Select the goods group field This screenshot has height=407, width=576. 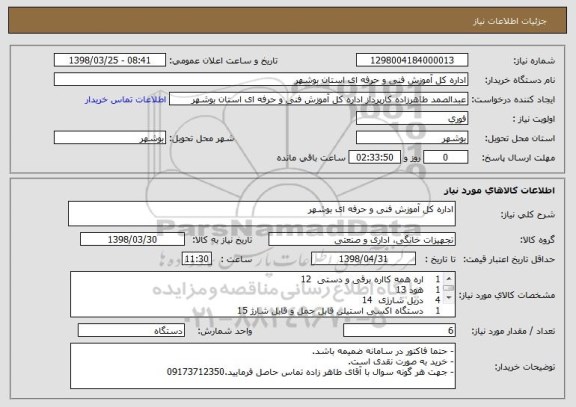(x=362, y=239)
